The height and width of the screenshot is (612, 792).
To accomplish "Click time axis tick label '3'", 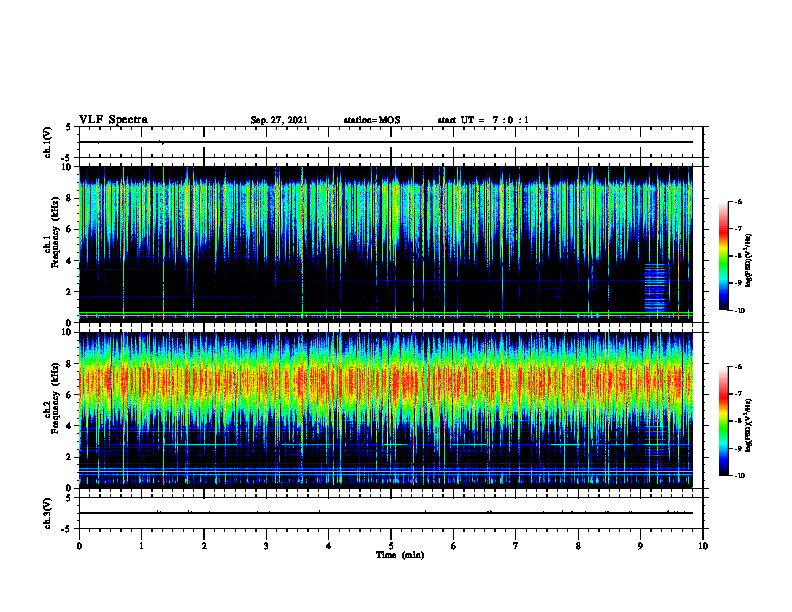I will click(x=266, y=546).
